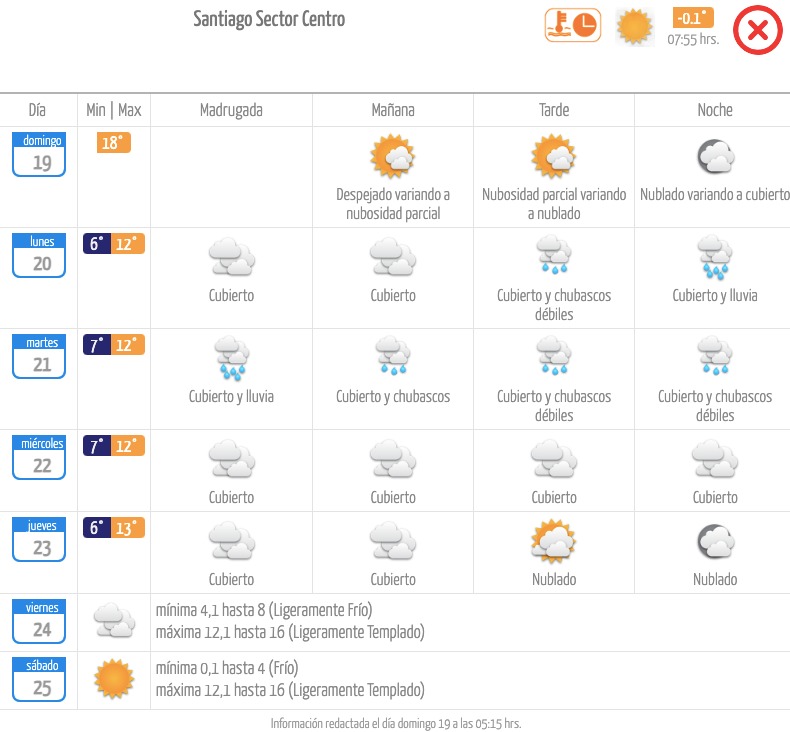This screenshot has height=732, width=790.
Task: Click Thursday's Tarde sun-cloud Nublado icon
Action: point(554,541)
